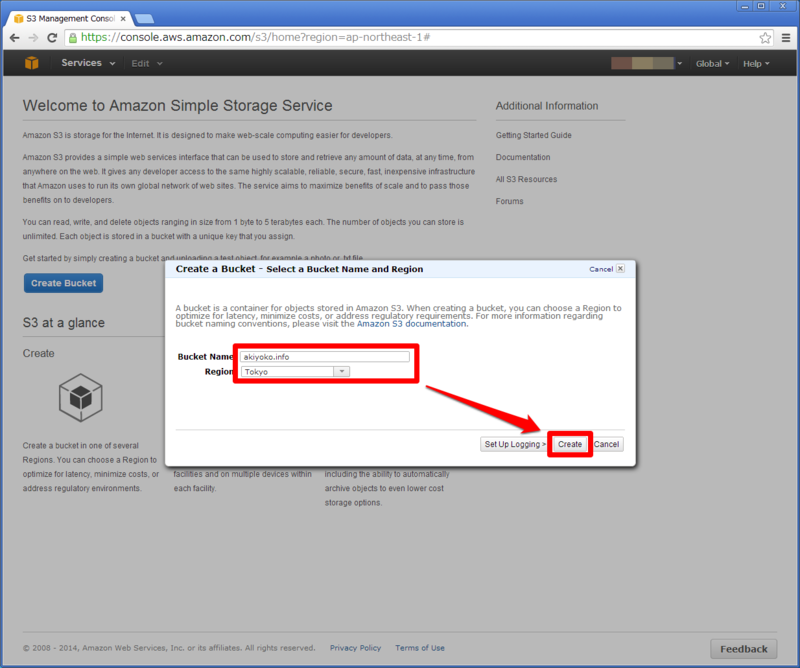The height and width of the screenshot is (668, 800).
Task: Click the browser back arrow
Action: [15, 38]
